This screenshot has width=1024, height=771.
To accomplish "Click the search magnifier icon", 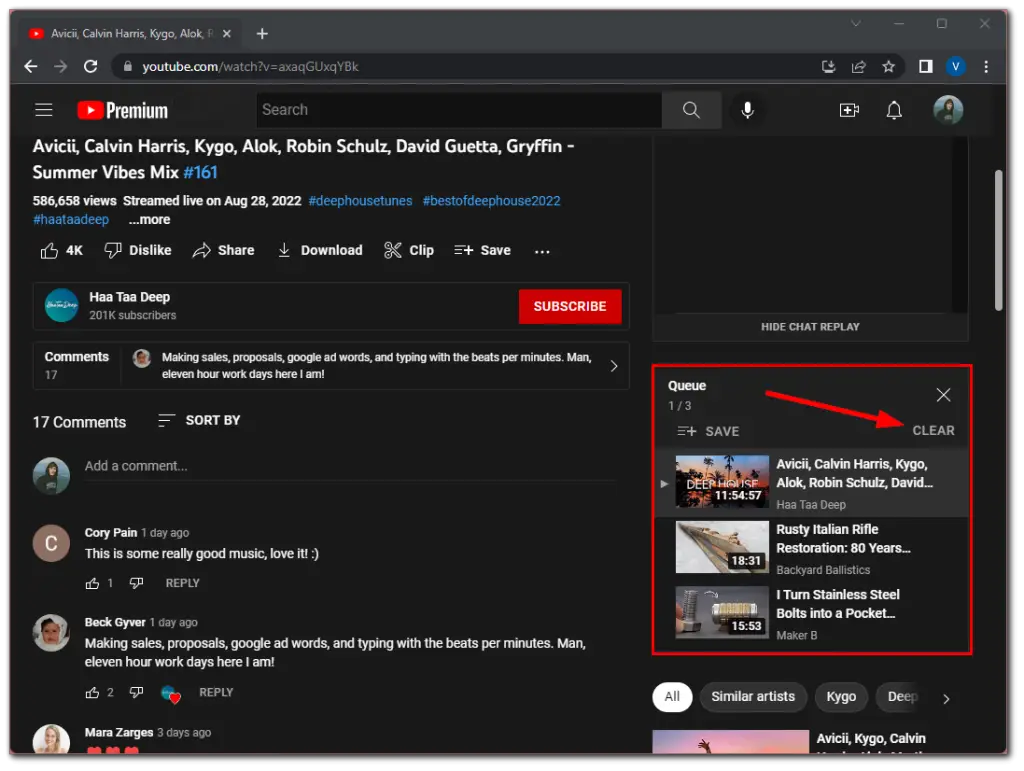I will [x=691, y=110].
